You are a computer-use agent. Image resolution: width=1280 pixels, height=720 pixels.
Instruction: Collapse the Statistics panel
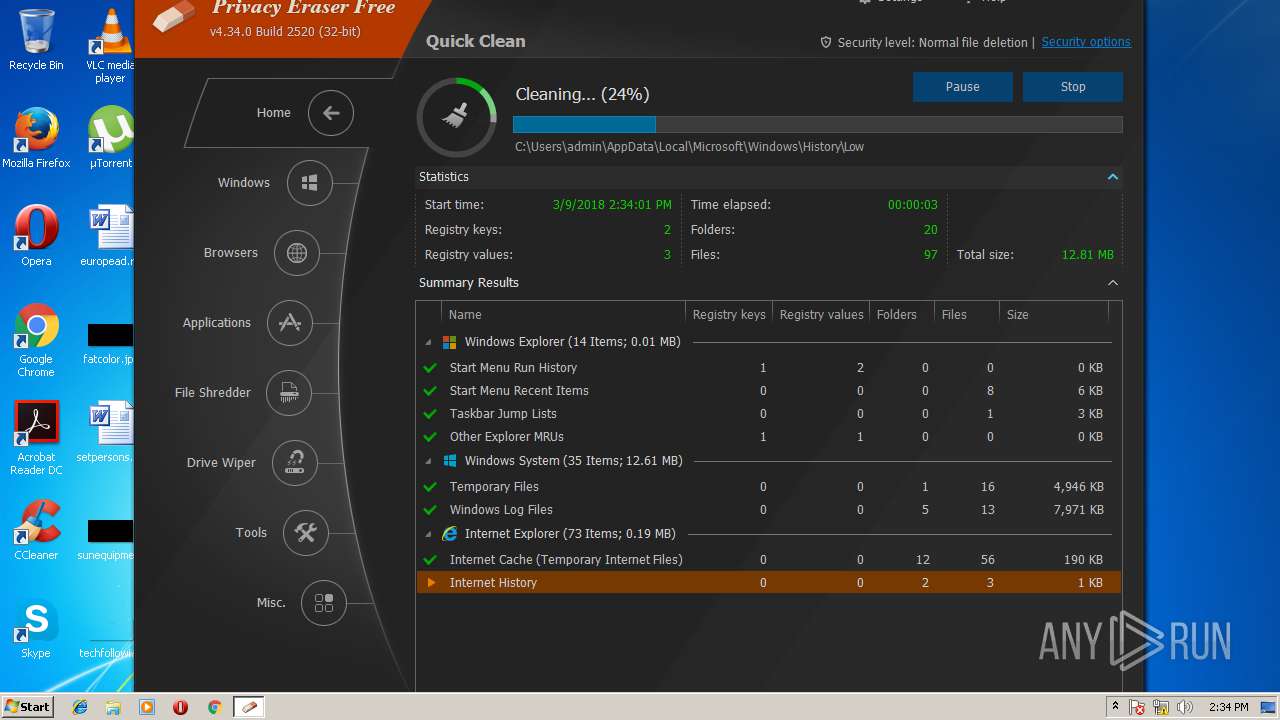click(1112, 177)
